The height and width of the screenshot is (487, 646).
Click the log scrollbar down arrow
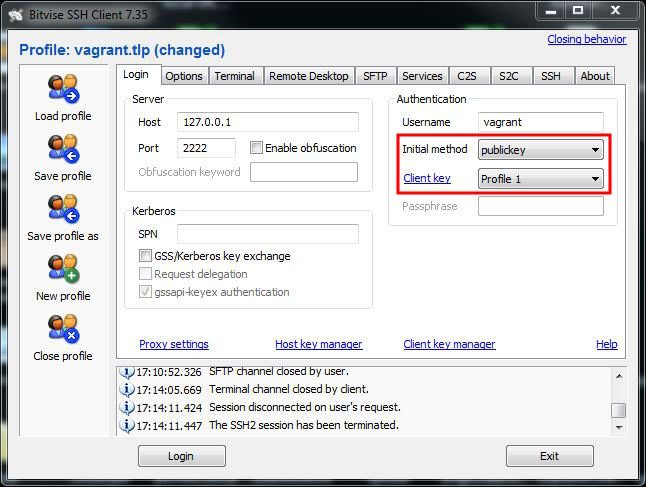click(619, 427)
